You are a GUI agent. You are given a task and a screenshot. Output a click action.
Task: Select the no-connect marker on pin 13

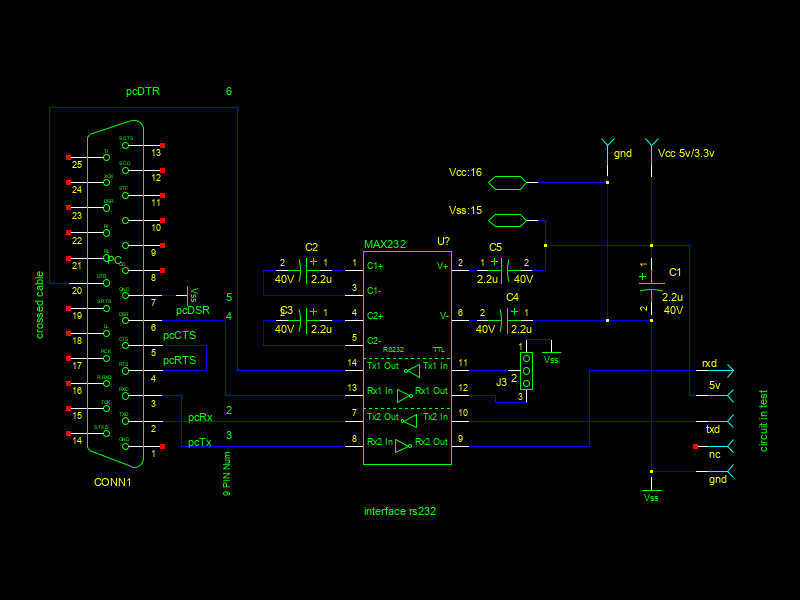click(162, 145)
